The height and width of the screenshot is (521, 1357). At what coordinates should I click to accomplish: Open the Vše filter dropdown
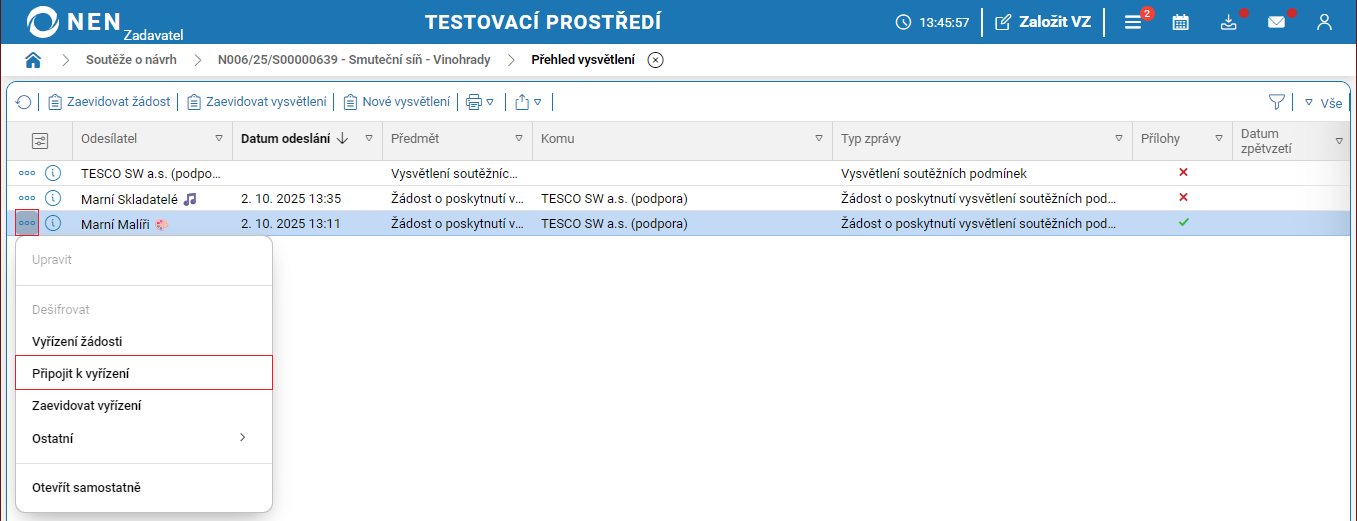[1323, 102]
